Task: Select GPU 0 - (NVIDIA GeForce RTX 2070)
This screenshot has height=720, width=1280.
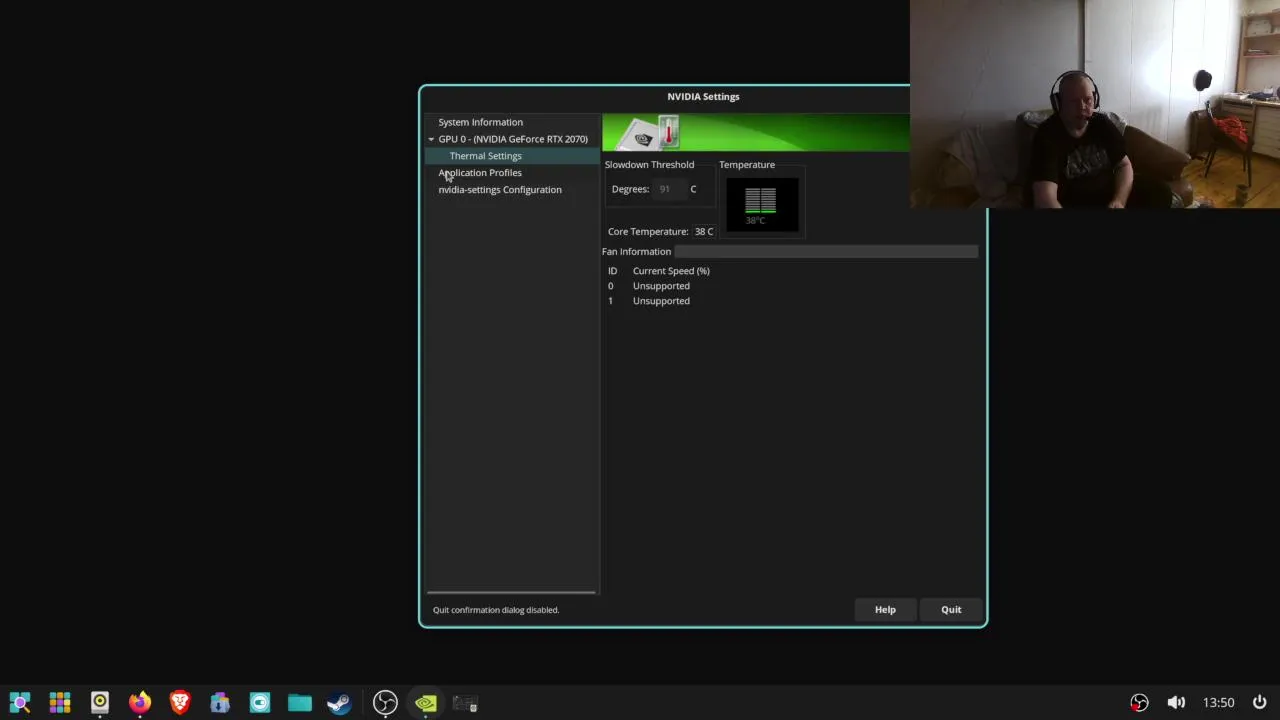Action: tap(513, 139)
